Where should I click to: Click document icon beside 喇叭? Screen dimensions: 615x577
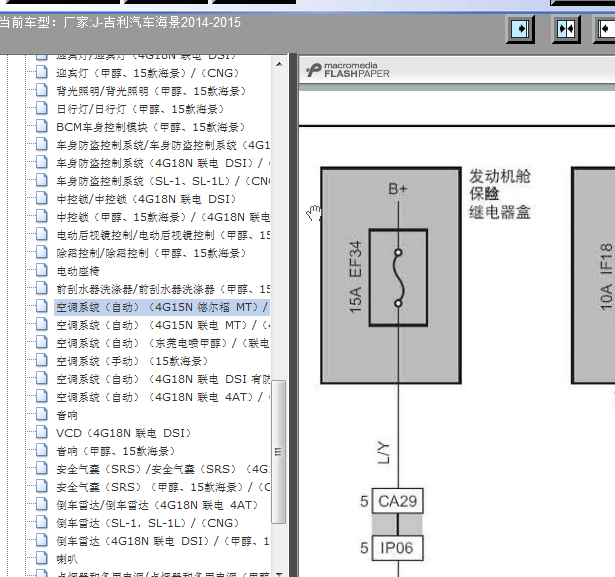pyautogui.click(x=42, y=558)
